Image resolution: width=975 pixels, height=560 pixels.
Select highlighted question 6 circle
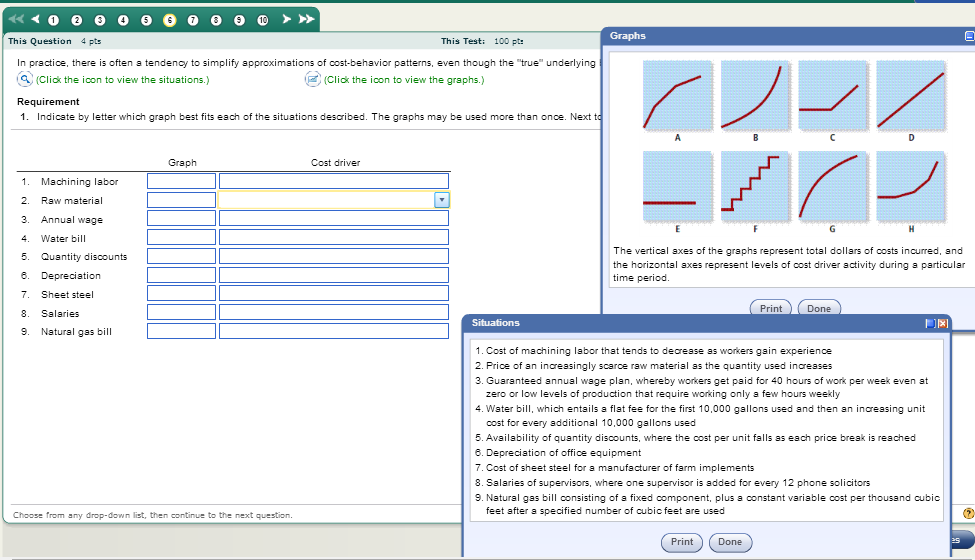[169, 21]
